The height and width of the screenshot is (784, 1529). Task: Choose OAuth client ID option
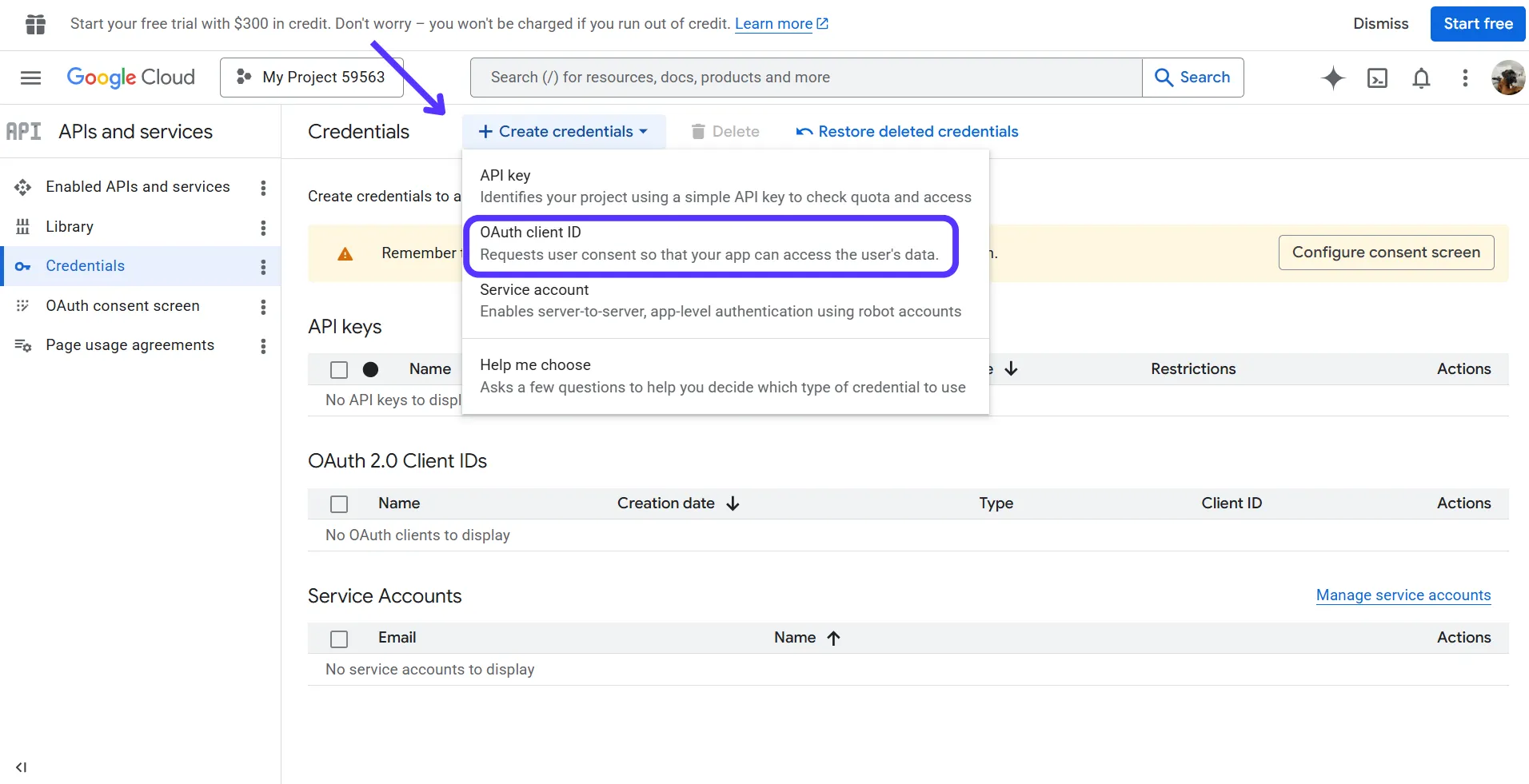(725, 244)
